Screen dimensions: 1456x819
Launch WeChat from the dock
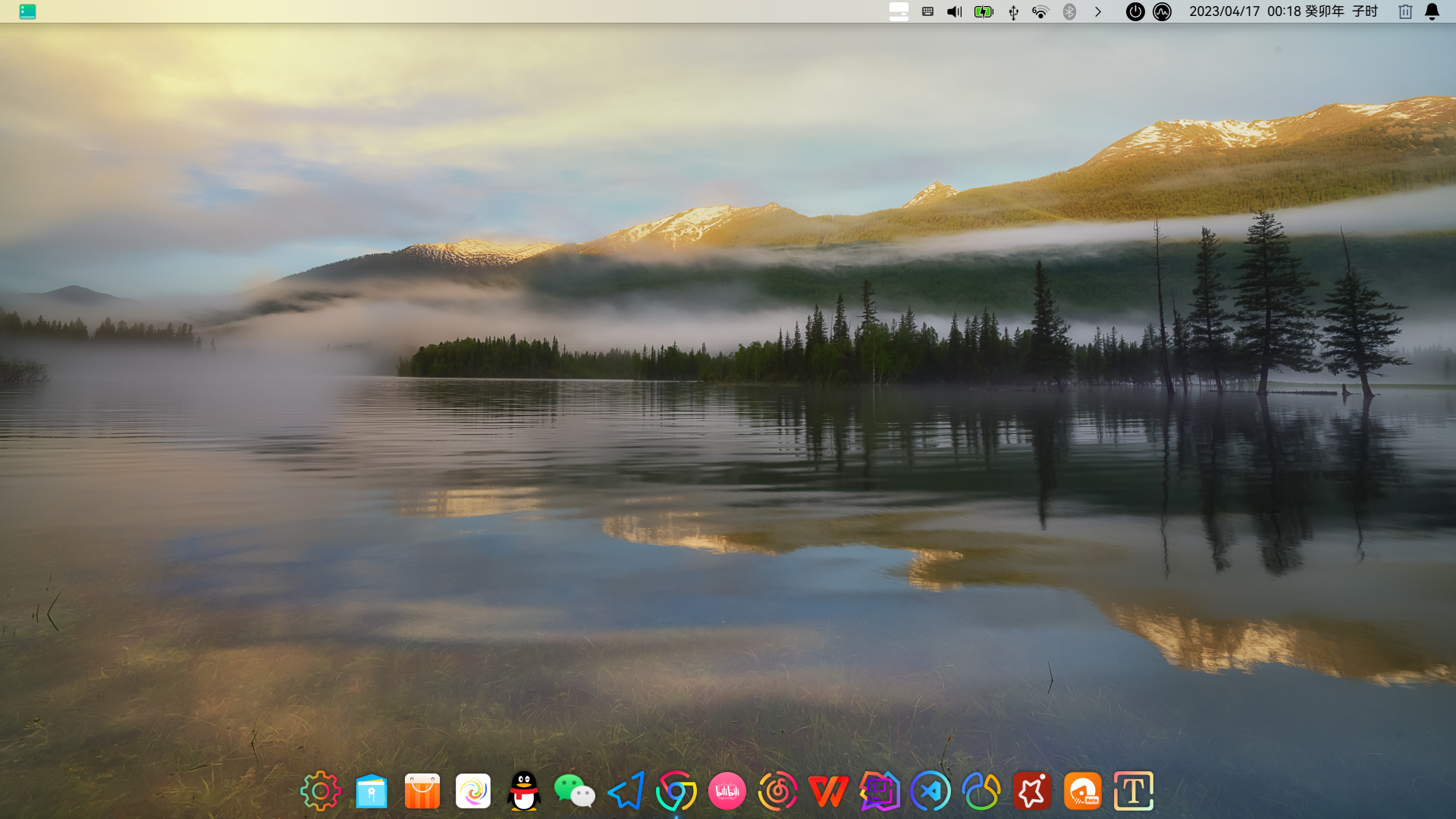coord(574,791)
